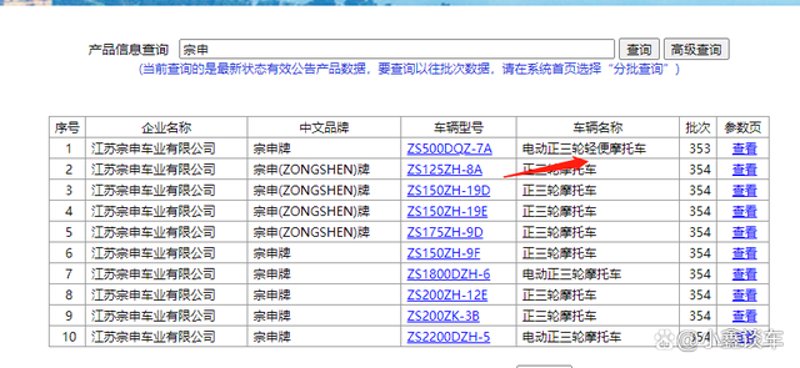The height and width of the screenshot is (368, 800).
Task: Open vehicle model link ZS150ZH-19E
Action: [447, 211]
